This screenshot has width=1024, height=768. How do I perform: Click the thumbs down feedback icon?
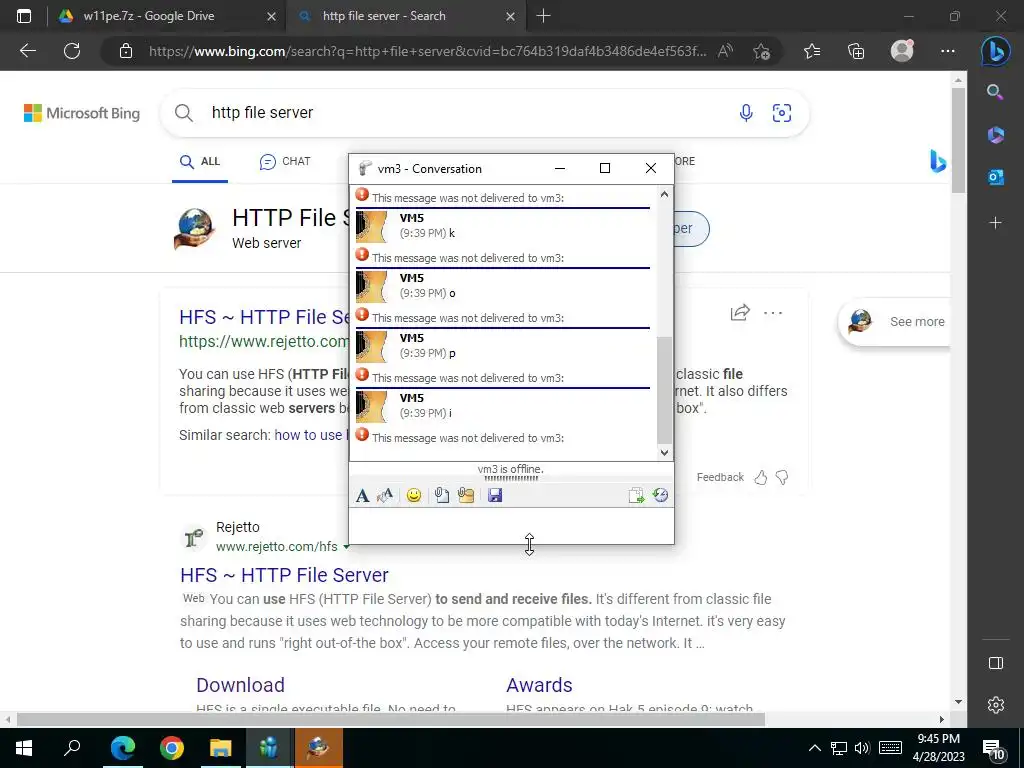(x=782, y=477)
